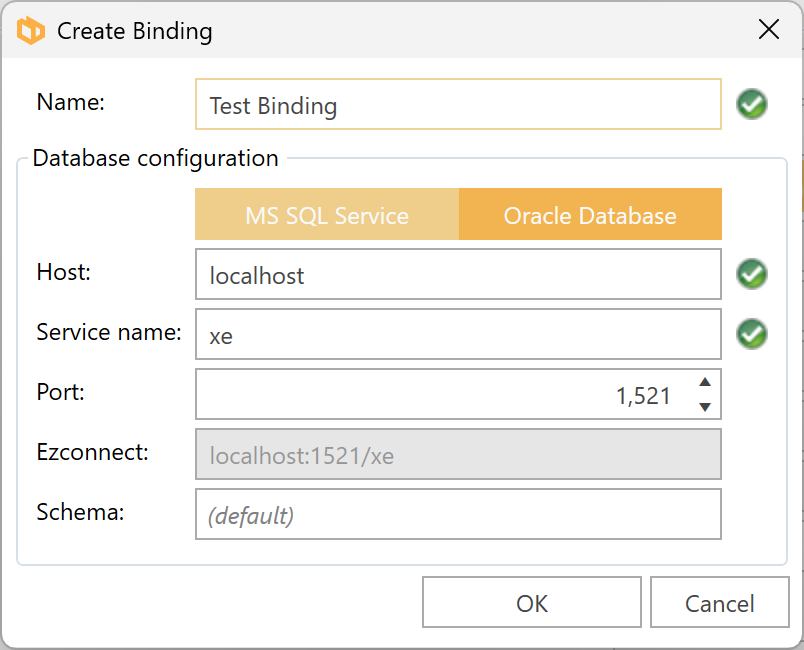Click the Create Binding title bar text

(135, 31)
